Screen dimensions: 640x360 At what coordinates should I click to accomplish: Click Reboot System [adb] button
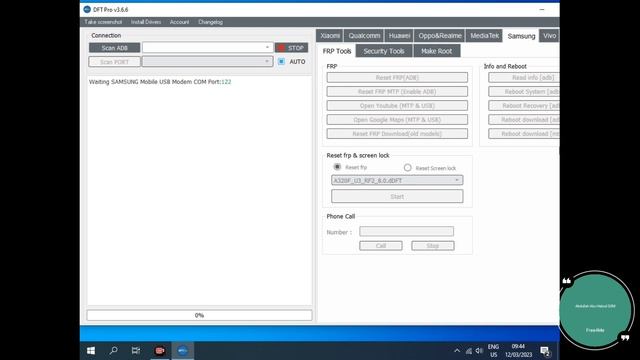click(524, 91)
